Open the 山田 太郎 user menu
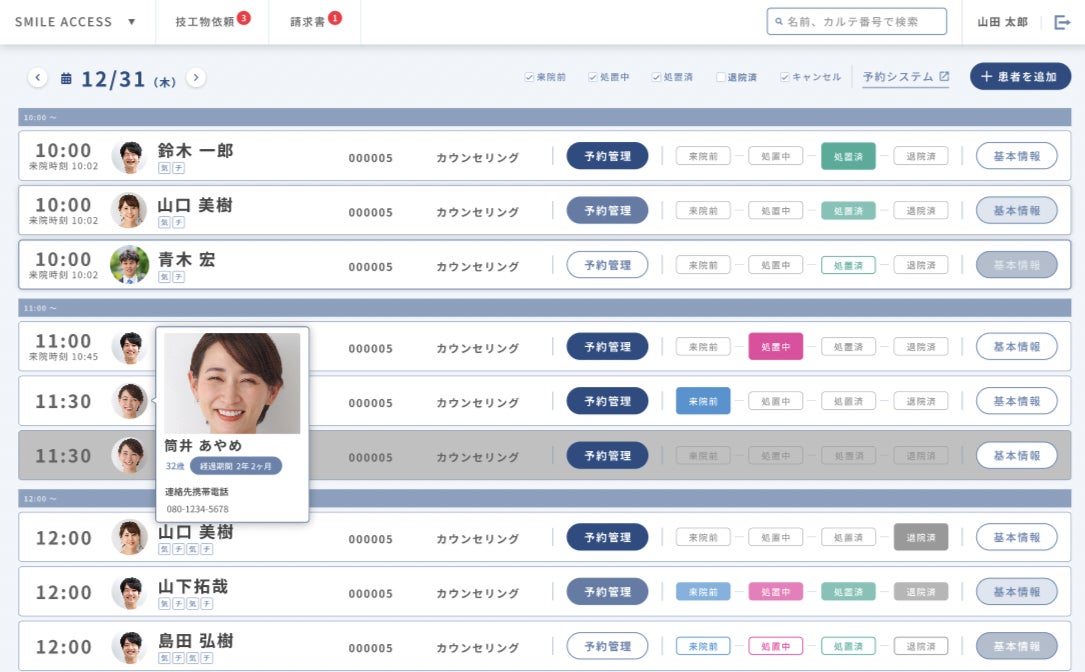Image resolution: width=1085 pixels, height=672 pixels. [1002, 22]
